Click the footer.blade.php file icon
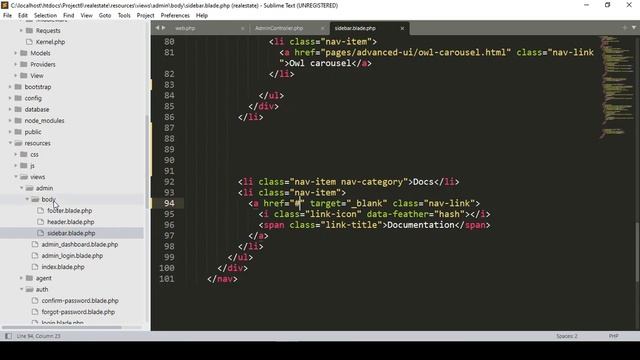Image resolution: width=640 pixels, height=360 pixels. (40, 211)
